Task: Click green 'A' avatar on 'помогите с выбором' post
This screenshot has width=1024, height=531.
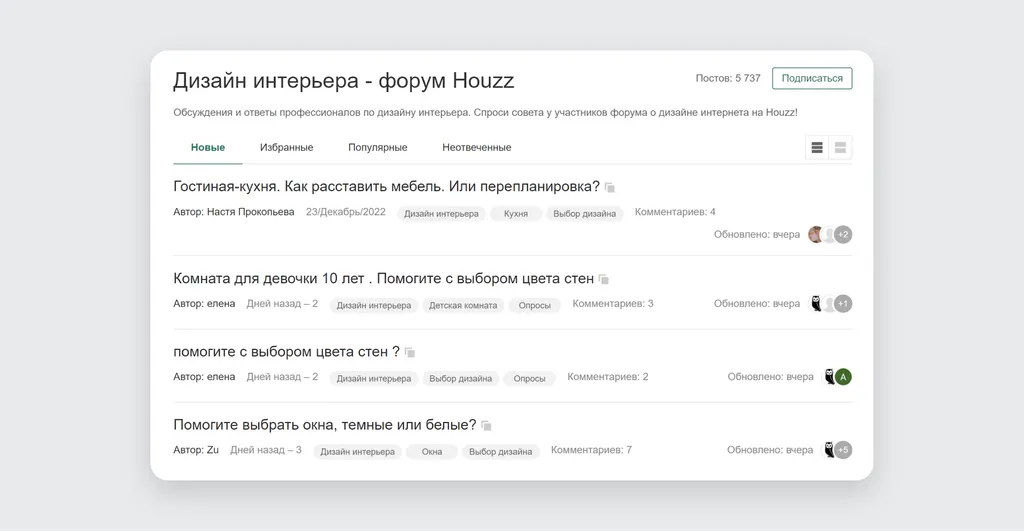Action: tap(843, 377)
